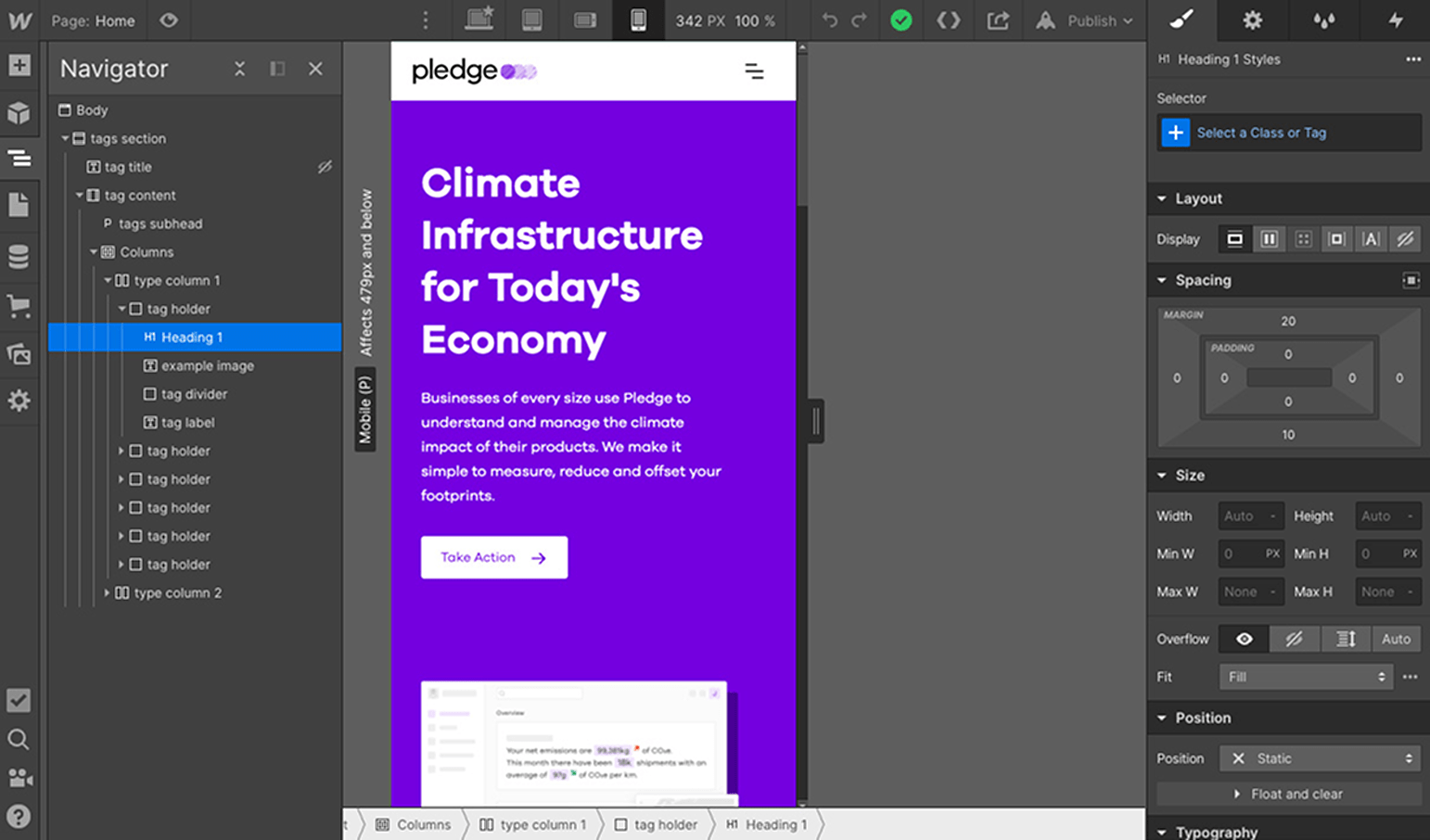Switch to the Desktop base breakpoint
Screen dimensions: 1430x840
point(479,20)
